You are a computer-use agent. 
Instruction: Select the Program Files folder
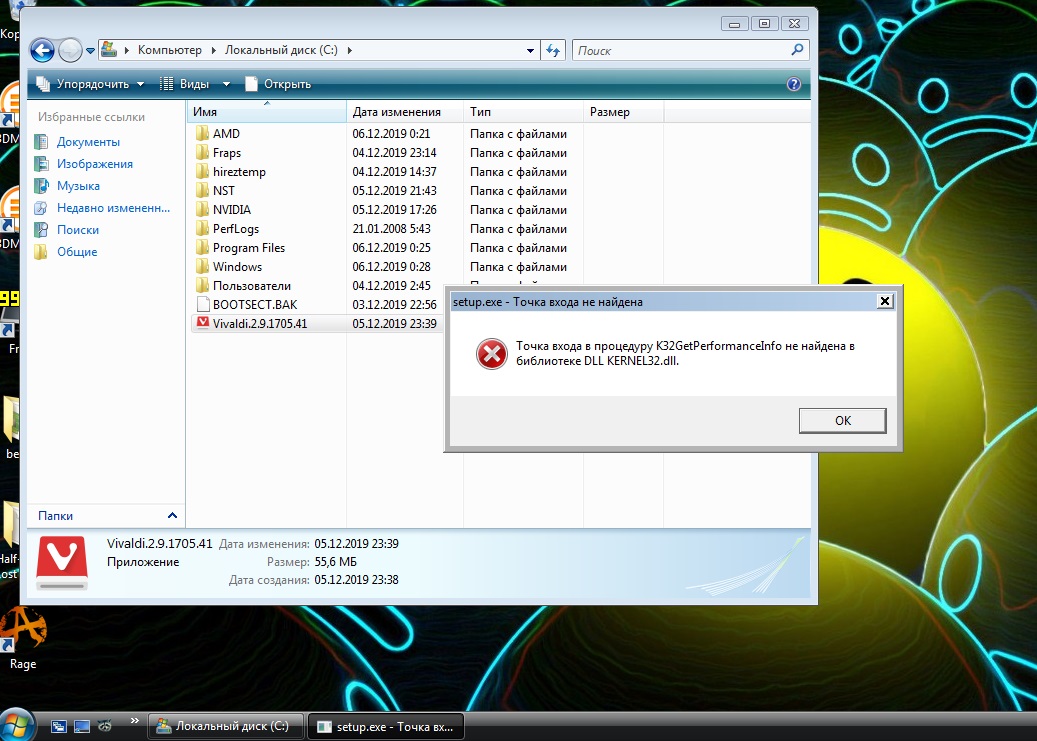click(249, 248)
